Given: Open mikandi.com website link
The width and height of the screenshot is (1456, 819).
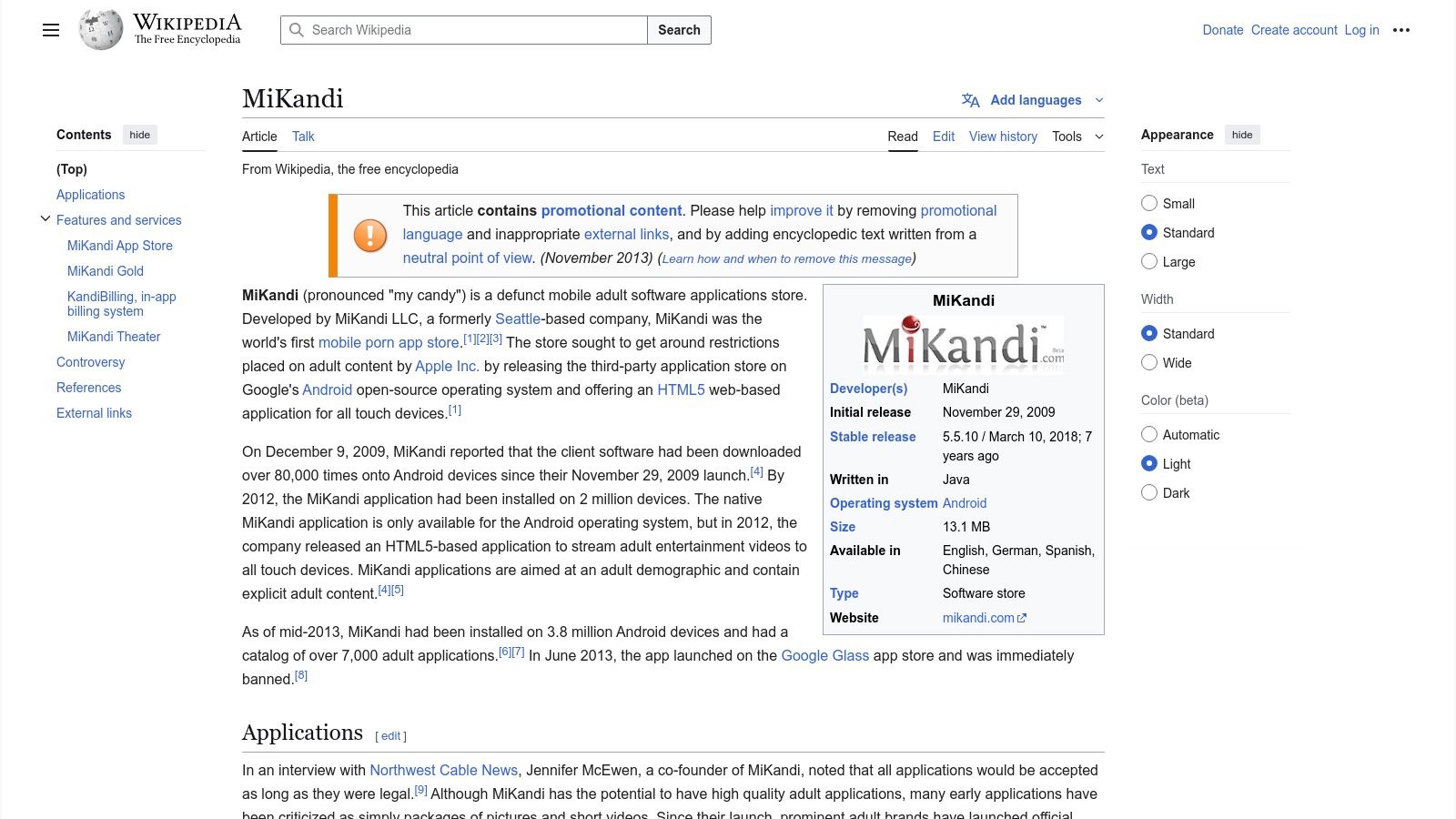Looking at the screenshot, I should [x=978, y=618].
